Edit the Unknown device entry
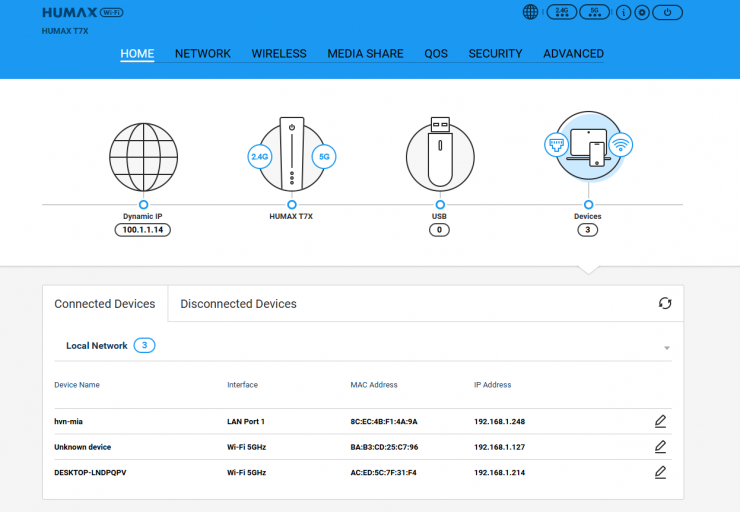 [660, 447]
